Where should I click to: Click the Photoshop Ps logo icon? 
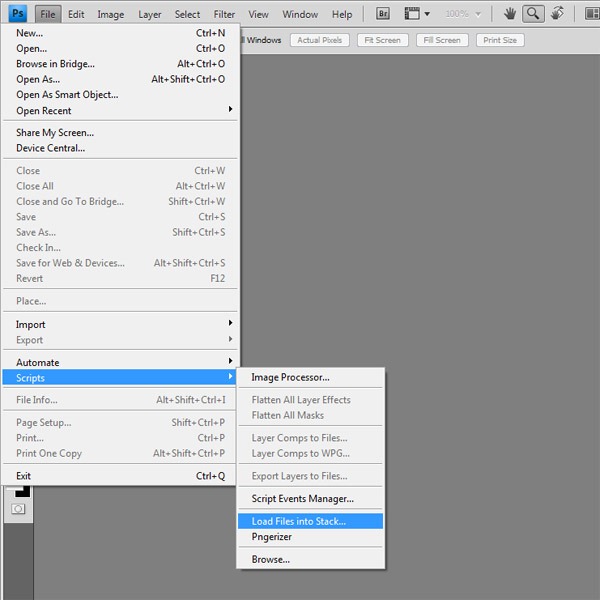pos(18,14)
